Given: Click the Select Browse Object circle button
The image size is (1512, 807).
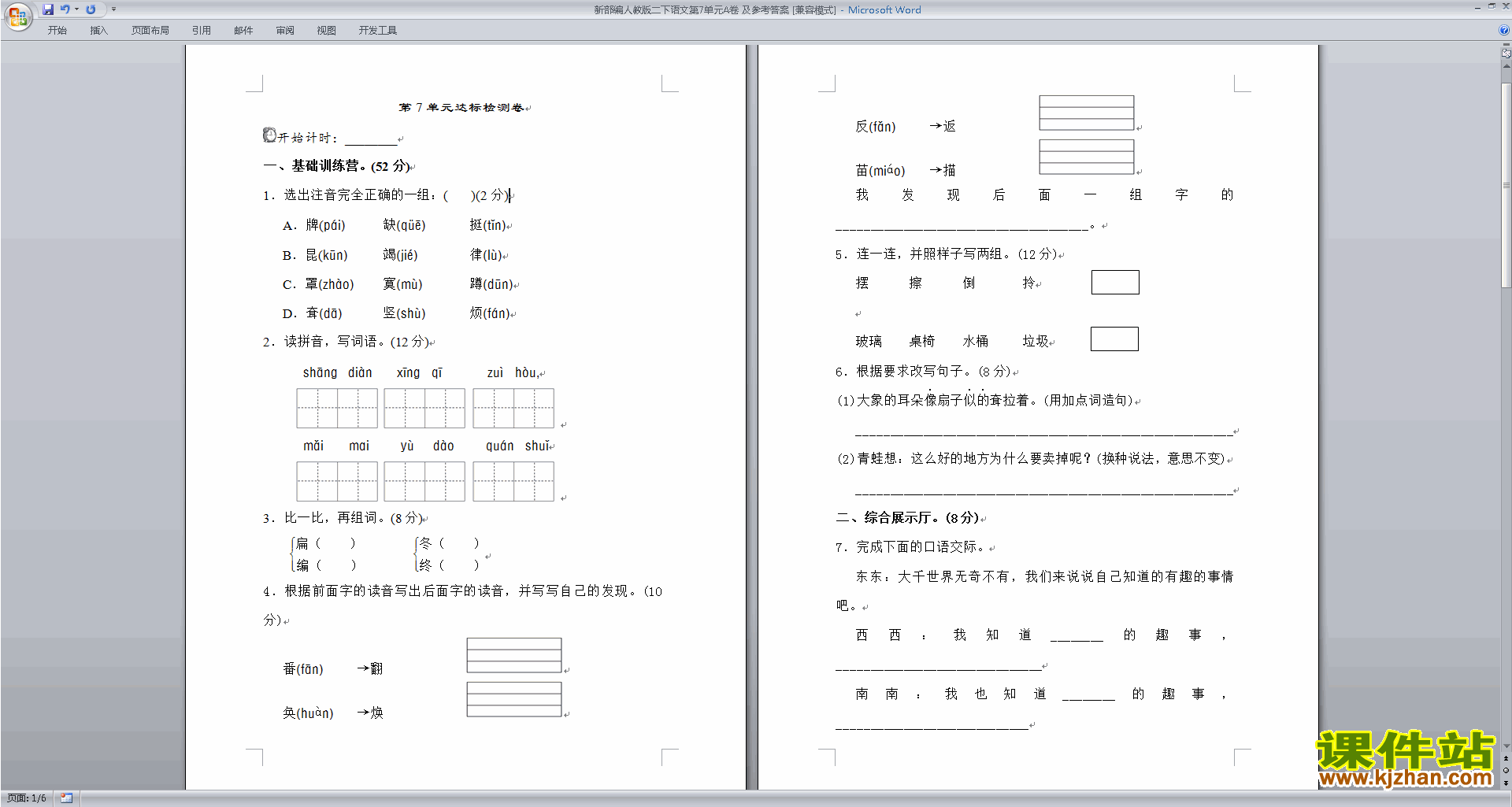Looking at the screenshot, I should coord(1506,771).
